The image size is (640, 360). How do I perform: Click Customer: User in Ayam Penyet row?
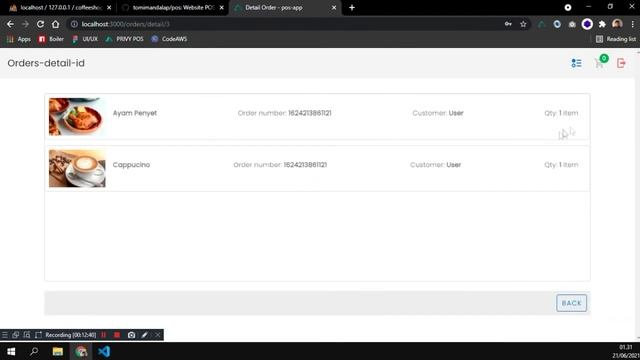[x=438, y=113]
